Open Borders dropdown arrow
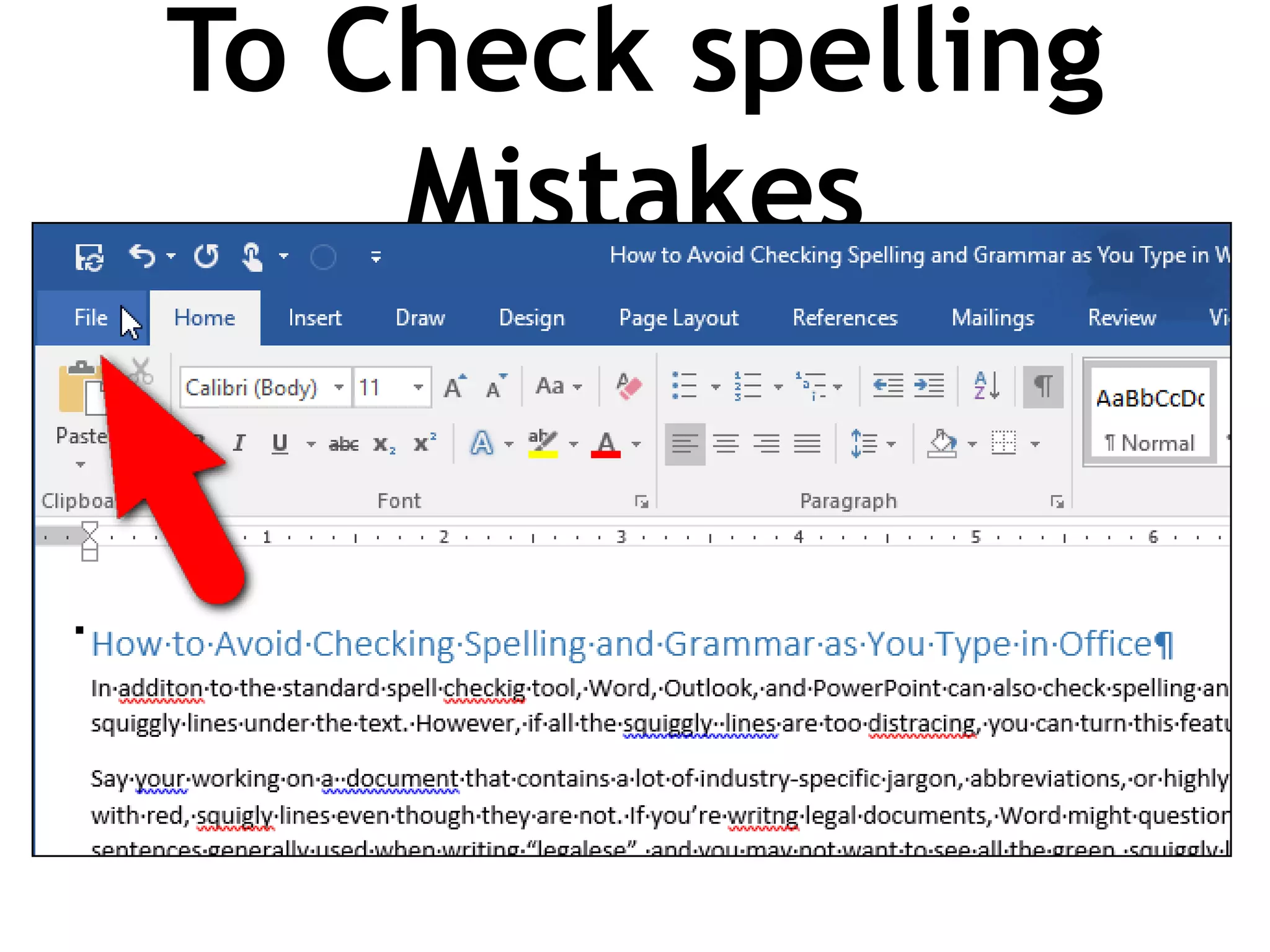 tap(1035, 444)
